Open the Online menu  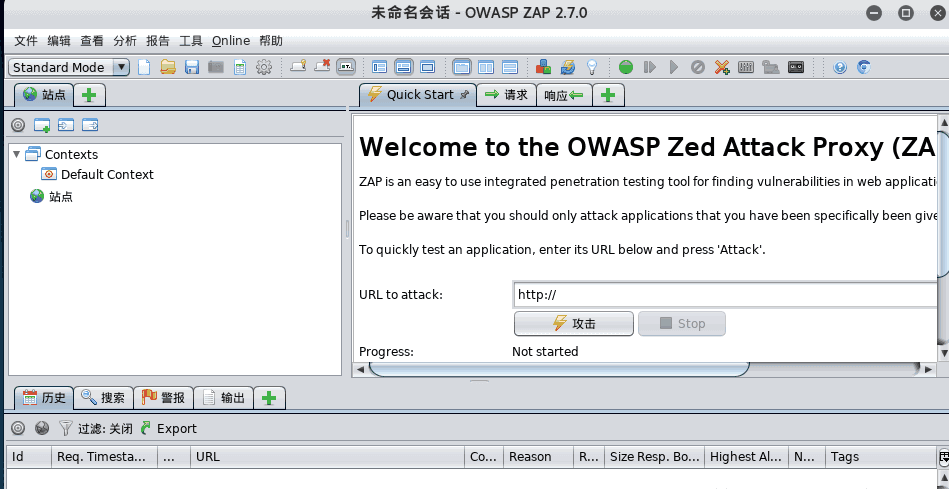[231, 41]
